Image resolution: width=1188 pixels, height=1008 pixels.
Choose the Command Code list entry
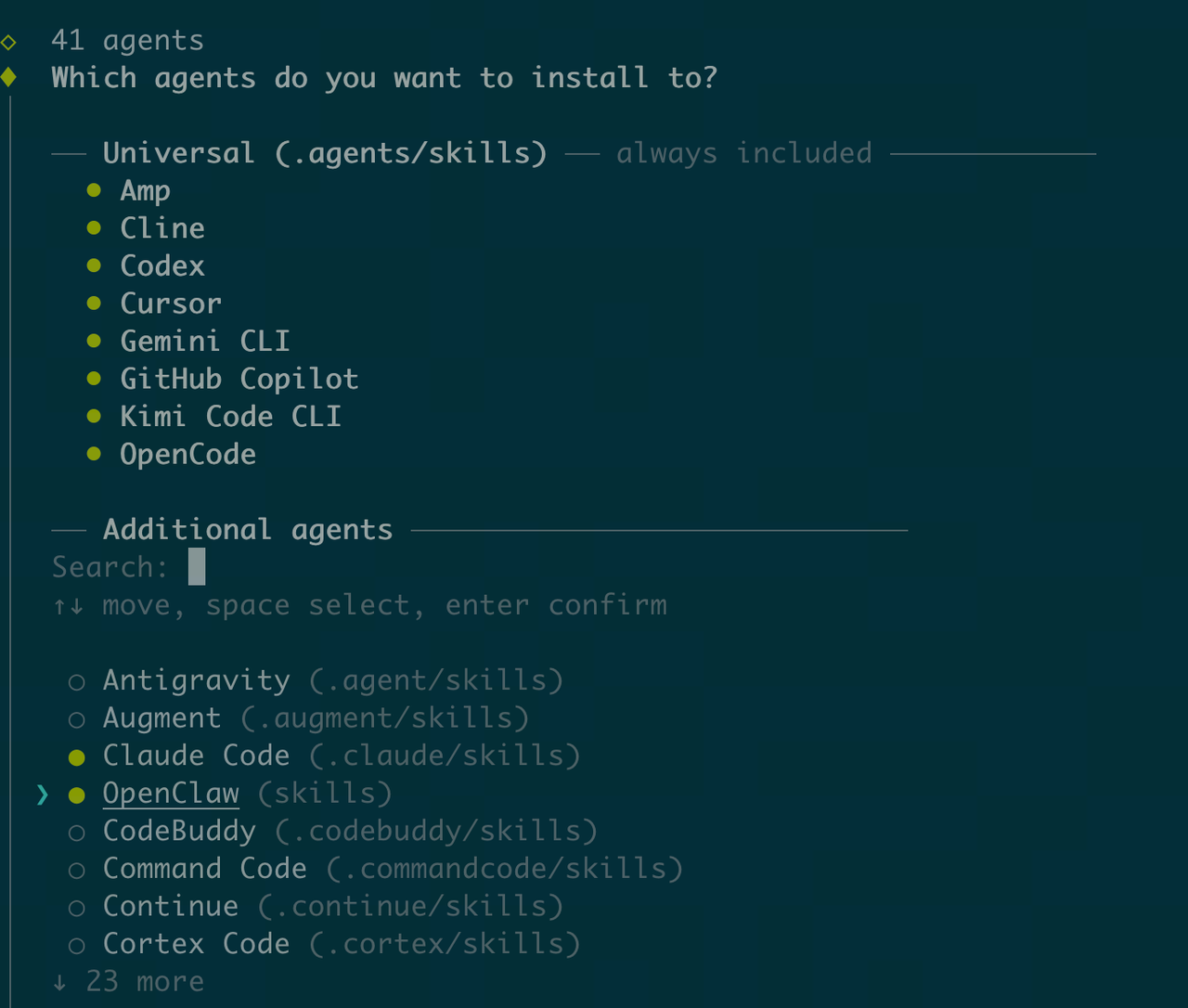[204, 869]
